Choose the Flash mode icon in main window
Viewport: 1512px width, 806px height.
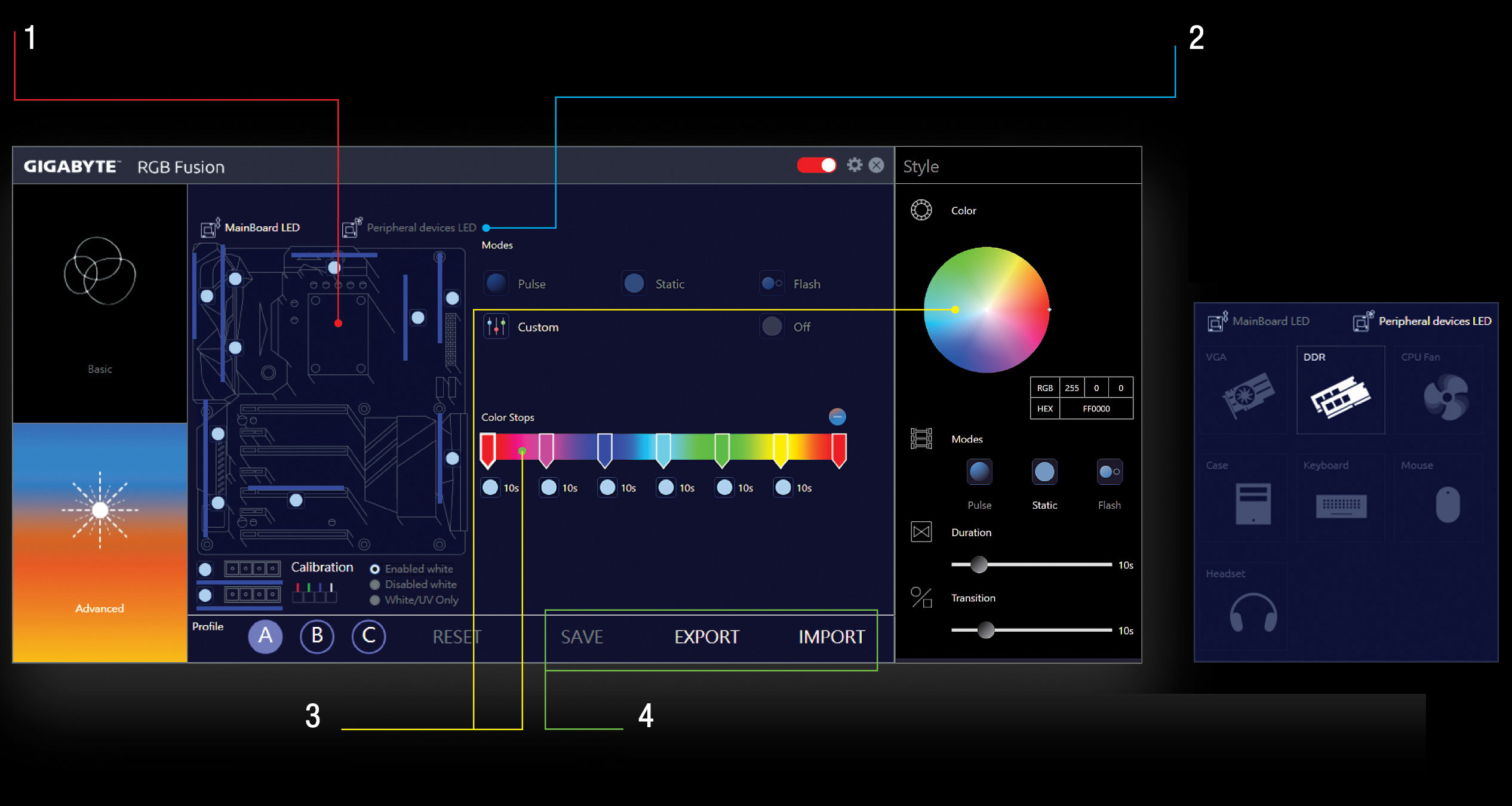772,284
